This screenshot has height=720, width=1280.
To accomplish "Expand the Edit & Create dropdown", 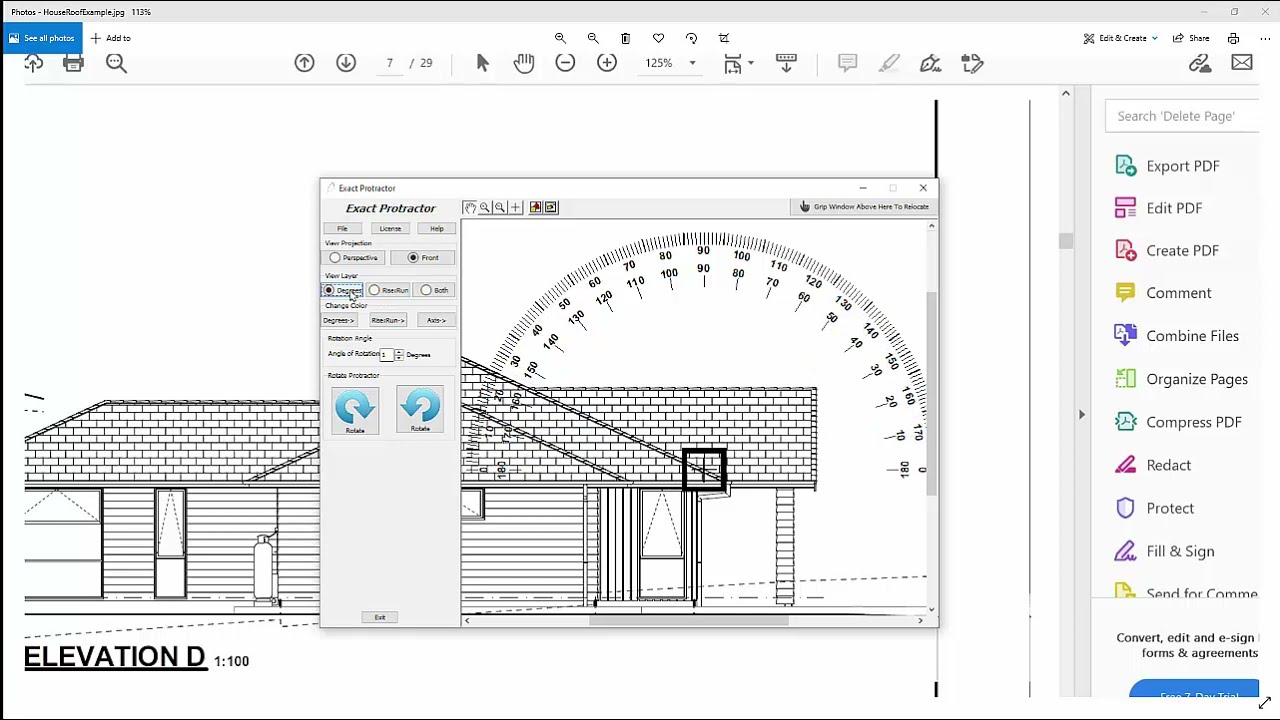I will point(1154,38).
